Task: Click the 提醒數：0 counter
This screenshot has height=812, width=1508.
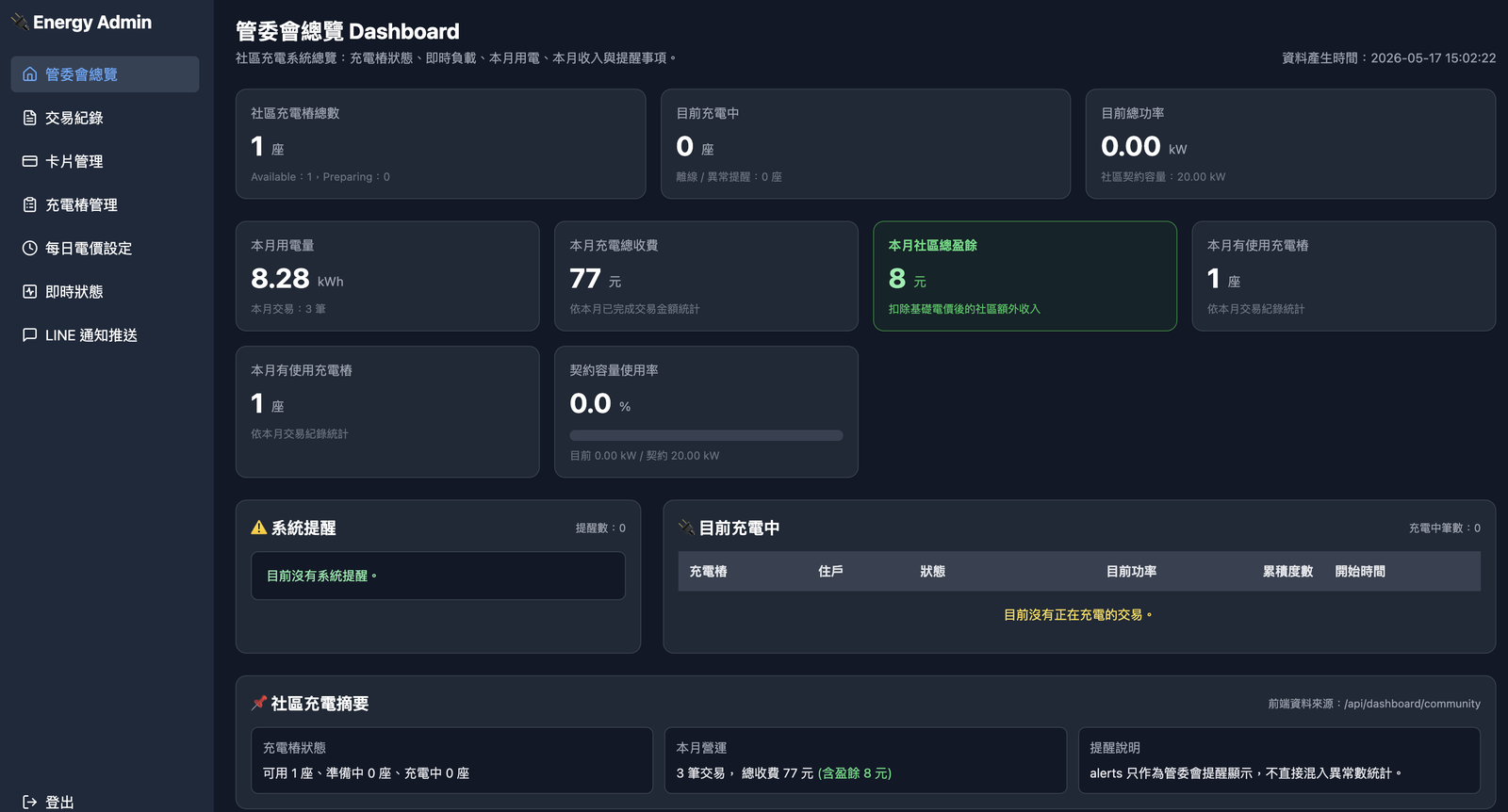Action: [600, 528]
